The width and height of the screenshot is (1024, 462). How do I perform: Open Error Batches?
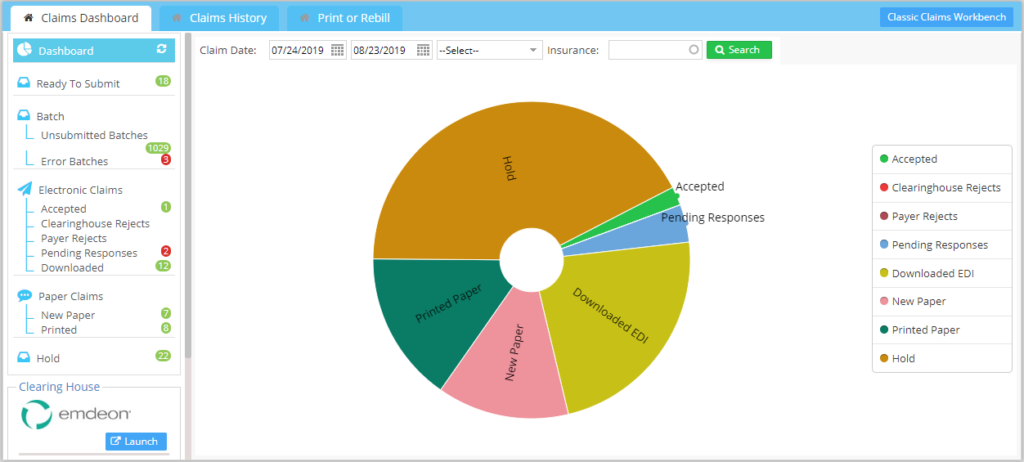tap(74, 161)
